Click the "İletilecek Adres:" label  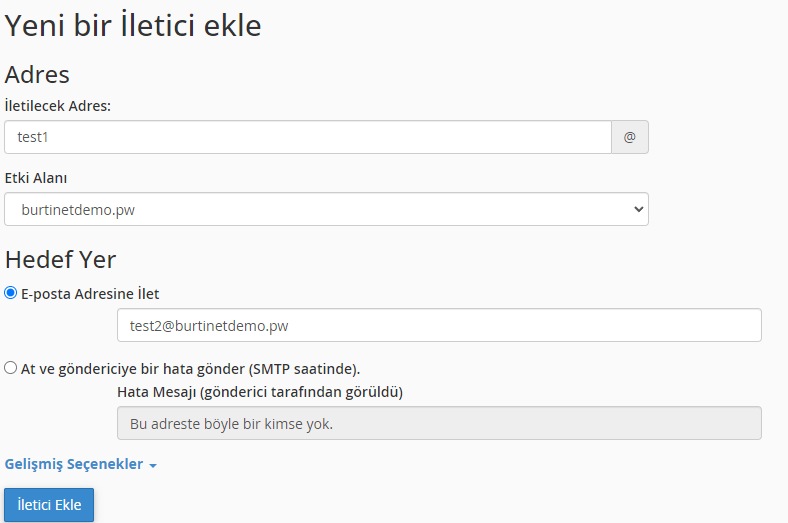tap(58, 105)
